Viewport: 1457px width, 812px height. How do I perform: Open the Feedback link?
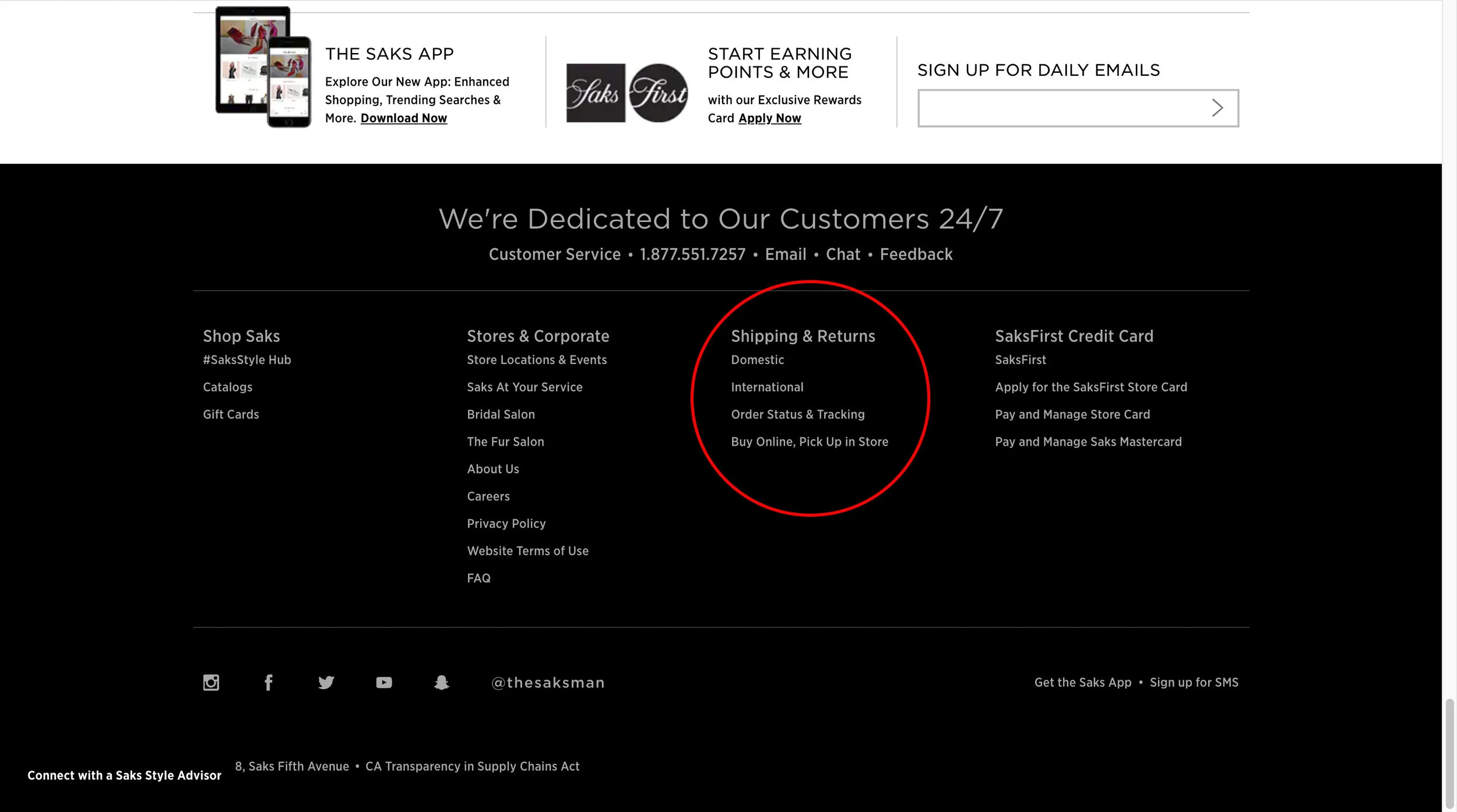point(916,254)
